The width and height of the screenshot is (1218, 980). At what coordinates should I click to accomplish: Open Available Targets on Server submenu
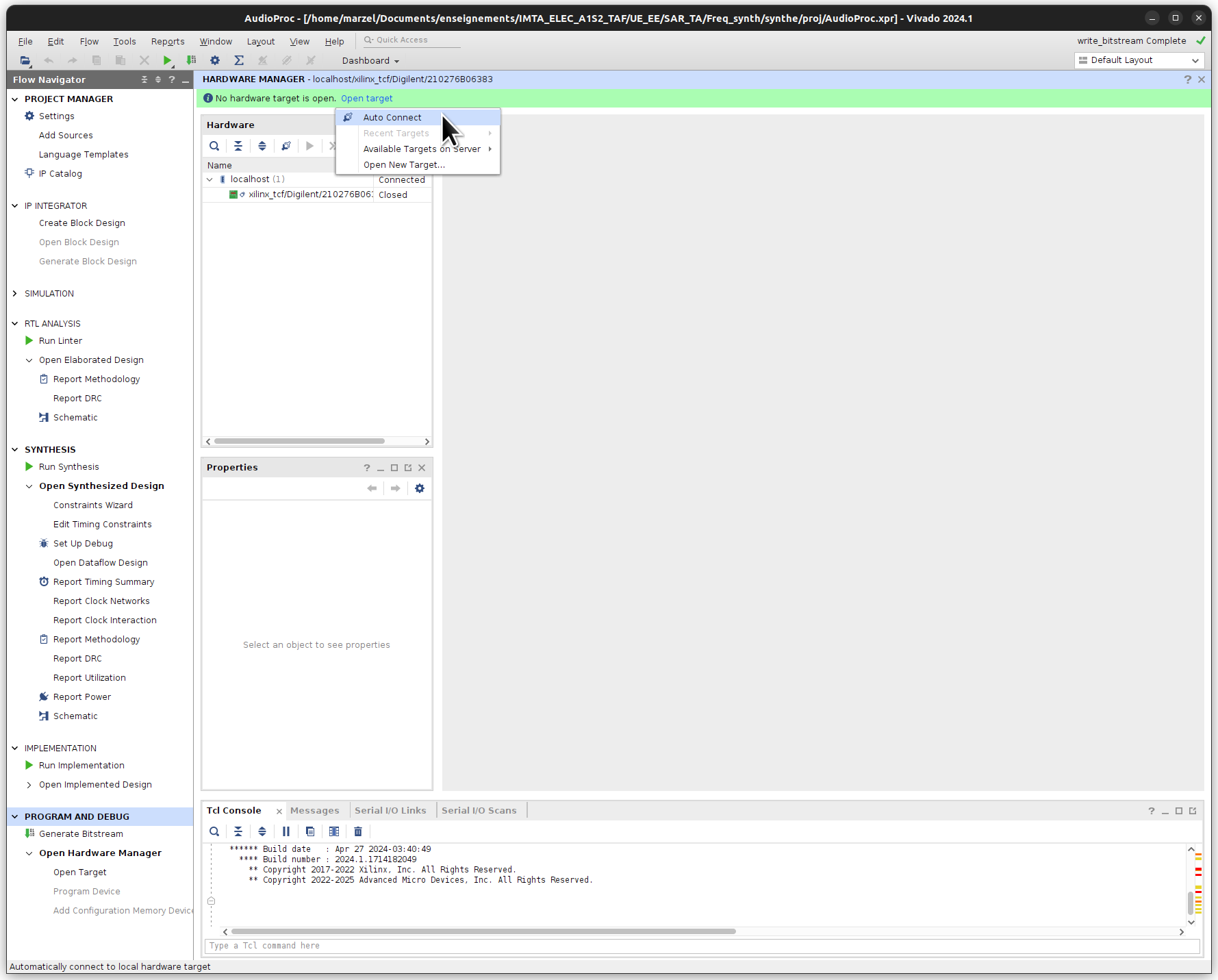418,149
